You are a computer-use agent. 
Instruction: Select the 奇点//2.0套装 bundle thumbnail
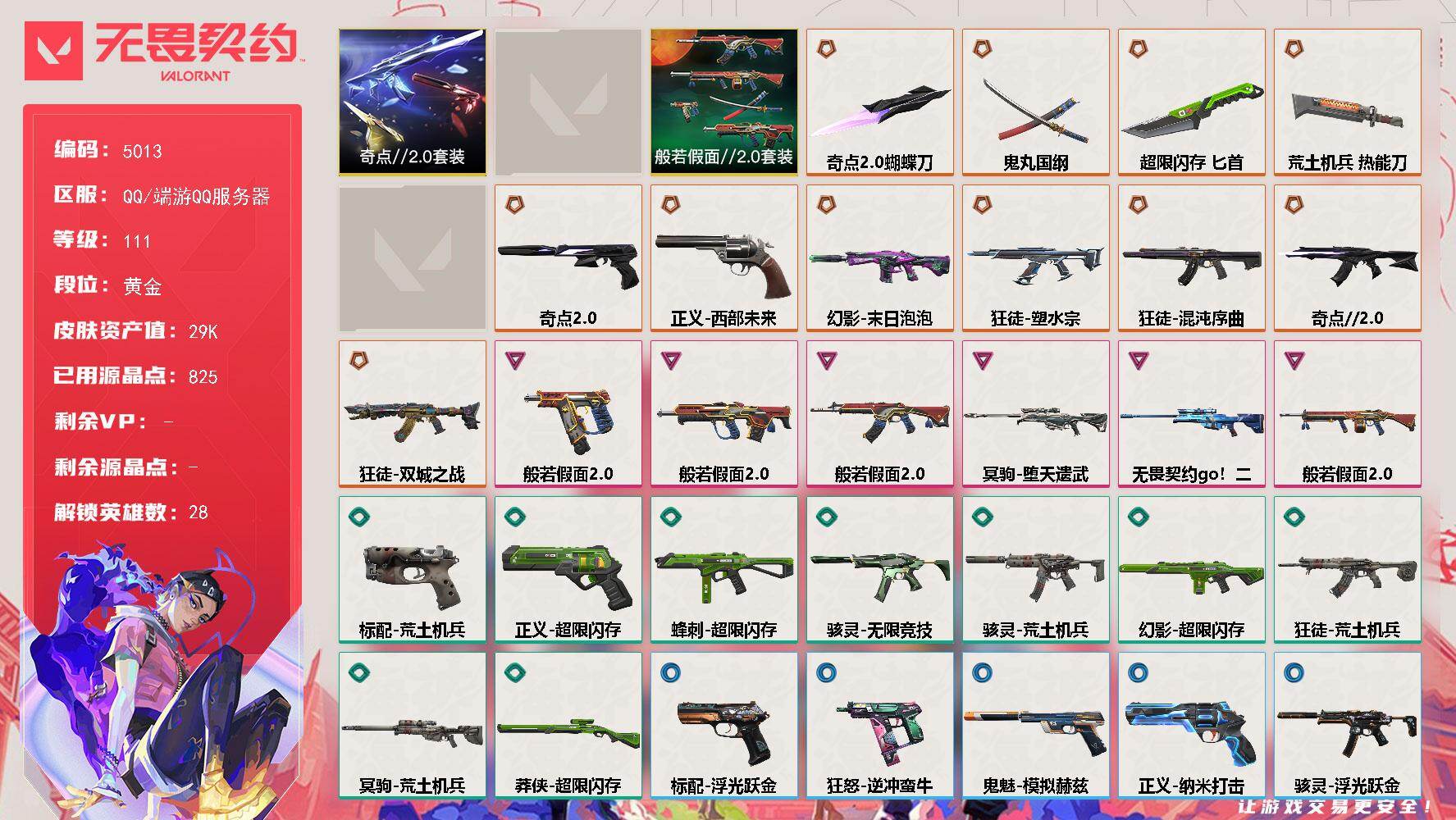coord(412,102)
